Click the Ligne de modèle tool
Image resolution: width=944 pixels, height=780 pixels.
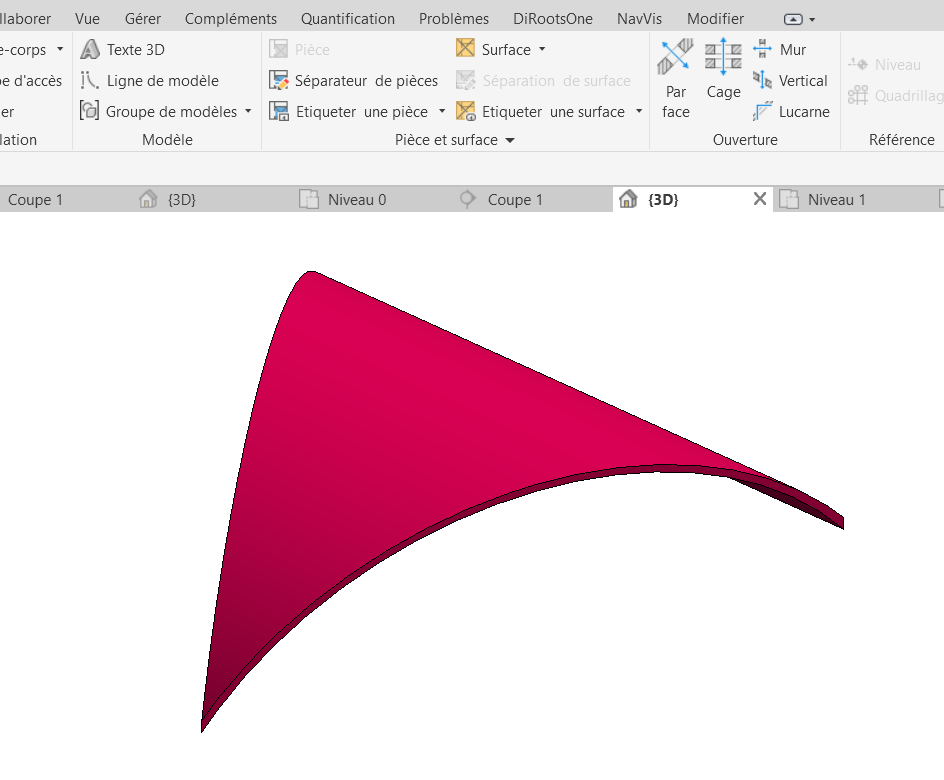[150, 81]
